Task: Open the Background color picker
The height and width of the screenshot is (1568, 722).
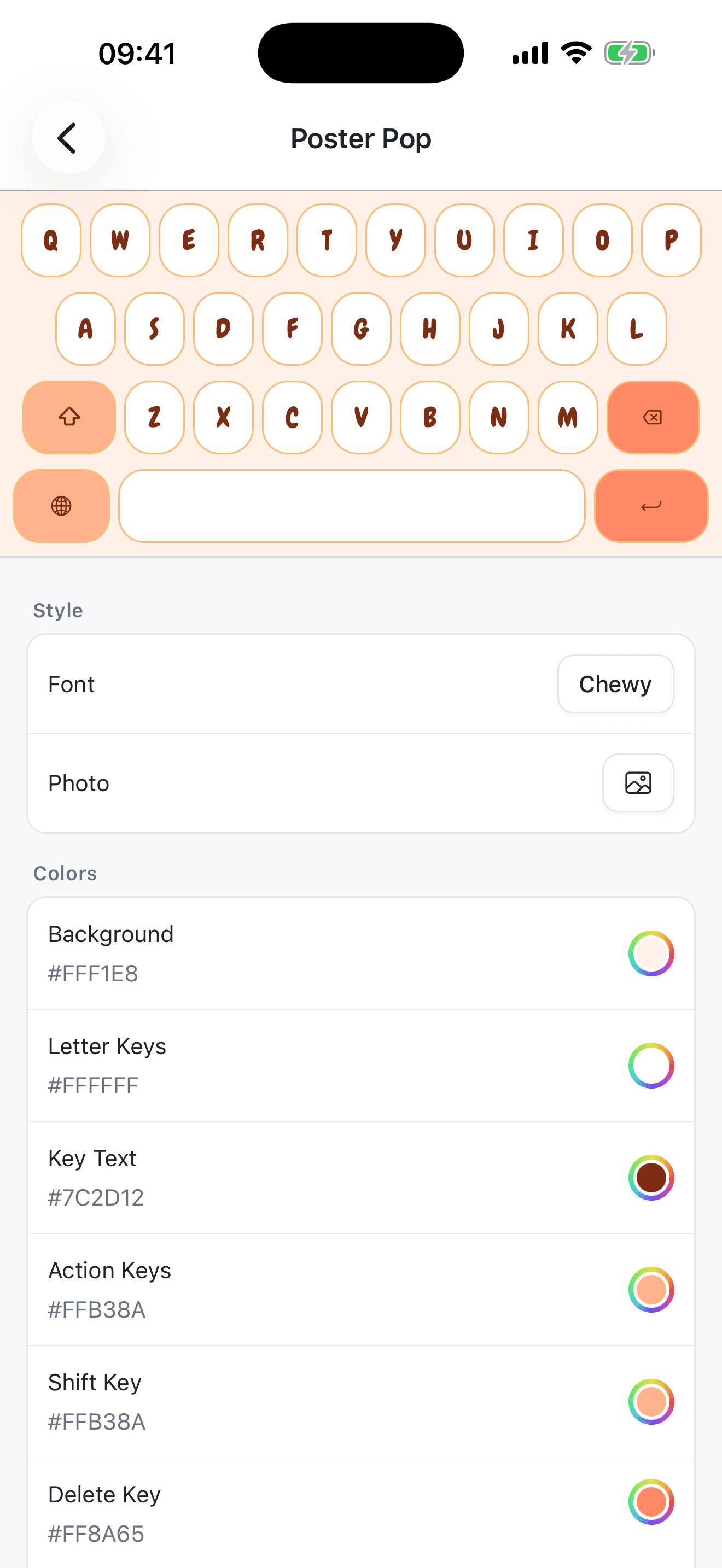Action: coord(651,953)
